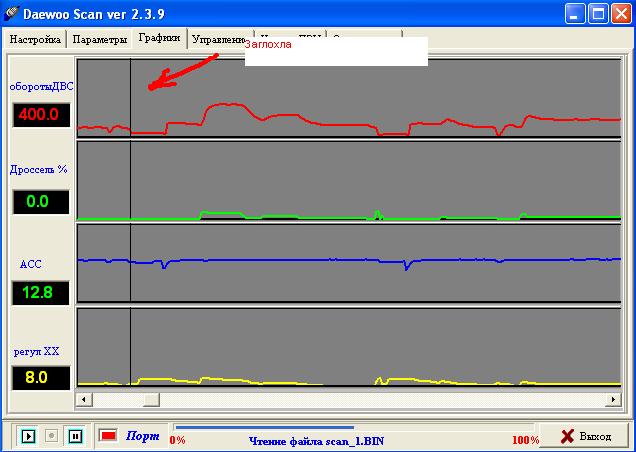Switch to the Параметры tab

point(99,40)
